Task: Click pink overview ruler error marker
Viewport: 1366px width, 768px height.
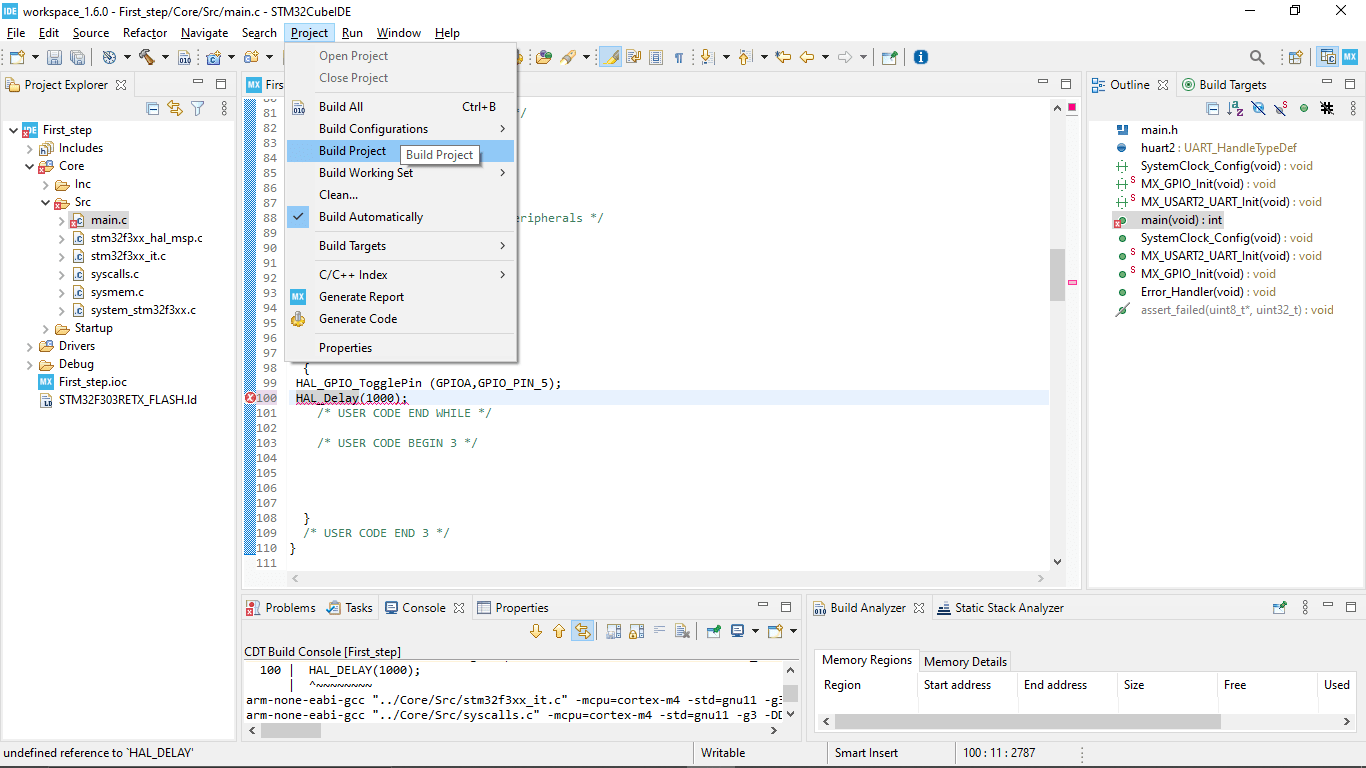Action: pos(1072,283)
